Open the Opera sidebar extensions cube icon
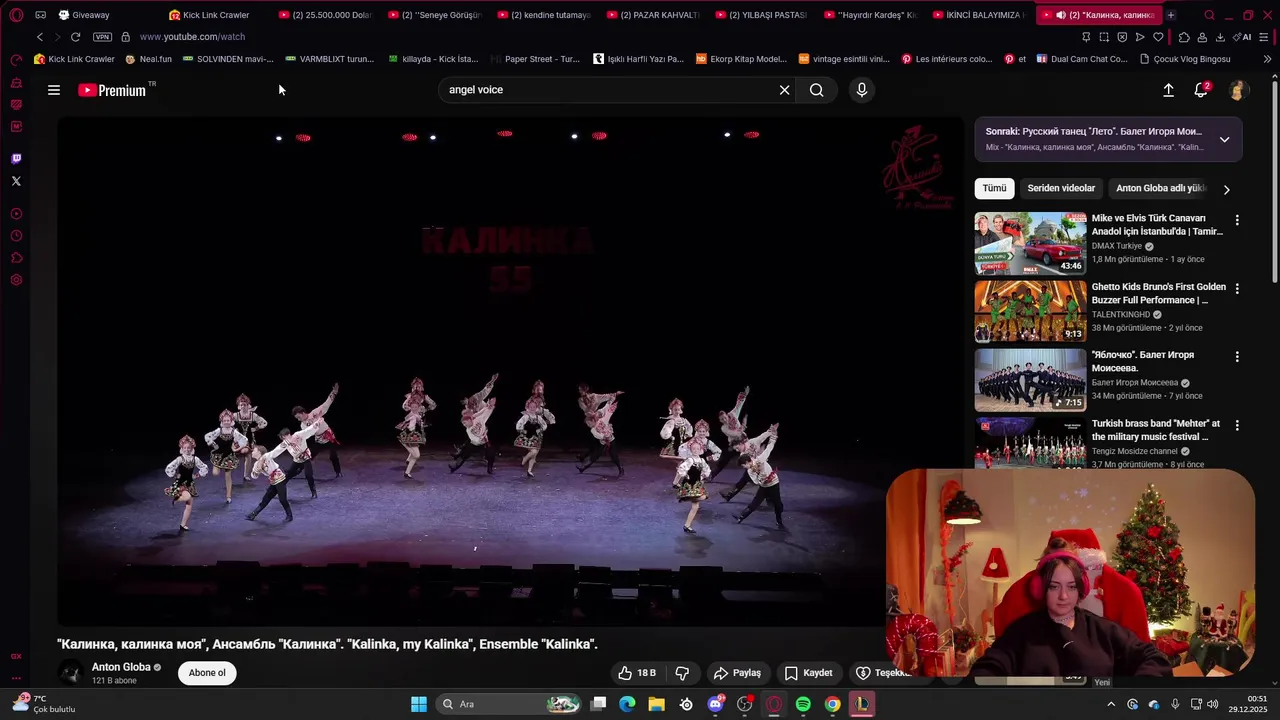This screenshot has width=1280, height=720. coord(16,258)
